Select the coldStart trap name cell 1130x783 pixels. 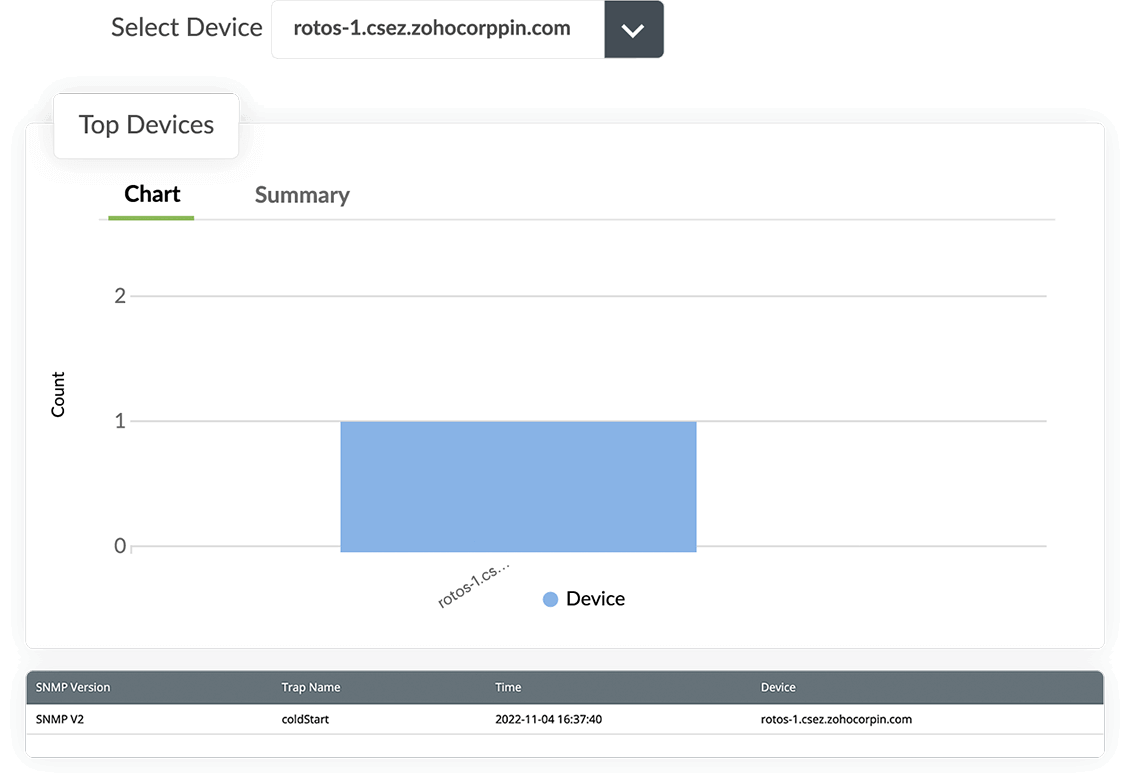(x=305, y=719)
